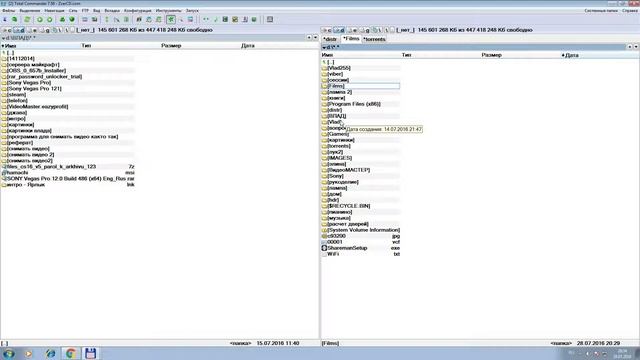Open right panel directory history arrow
Screen dimensions: 640x360
(x=636, y=47)
